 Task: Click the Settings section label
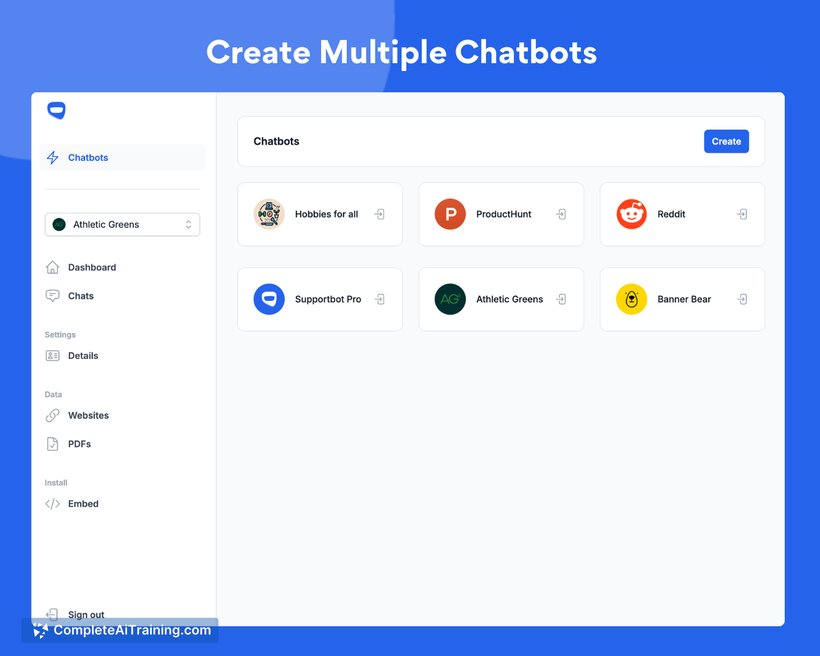click(x=60, y=335)
